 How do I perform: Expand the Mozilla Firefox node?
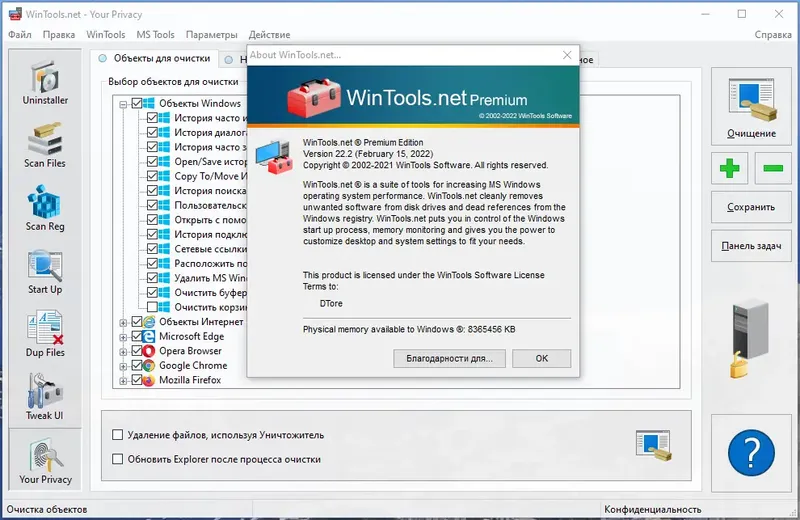(x=123, y=381)
